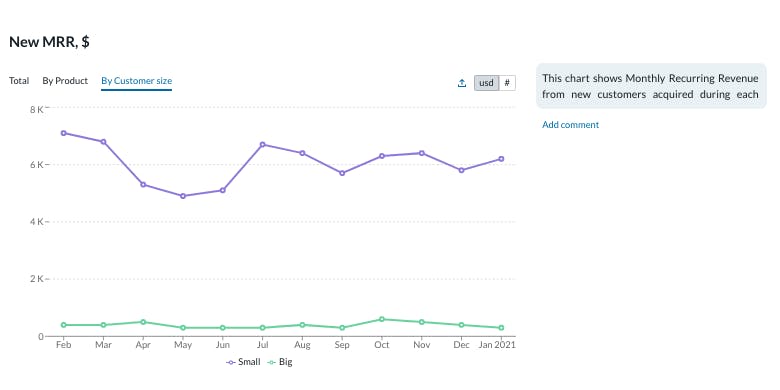Viewport: 780px width, 390px height.
Task: Select the By Customer size tab
Action: tap(136, 81)
